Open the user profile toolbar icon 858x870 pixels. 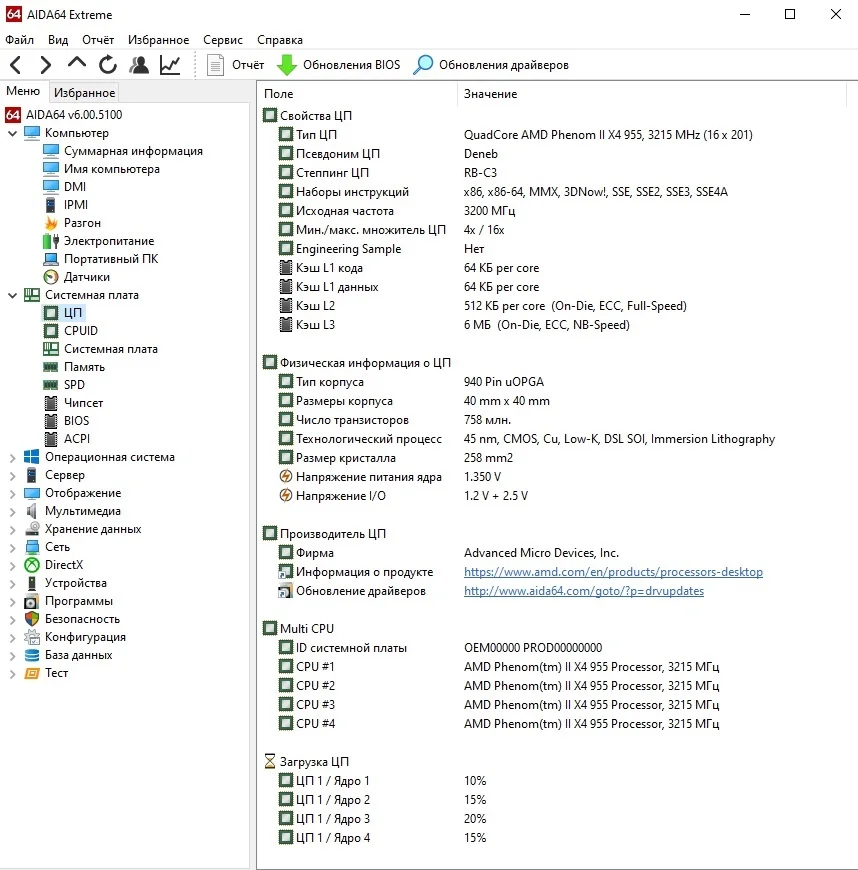click(x=139, y=65)
